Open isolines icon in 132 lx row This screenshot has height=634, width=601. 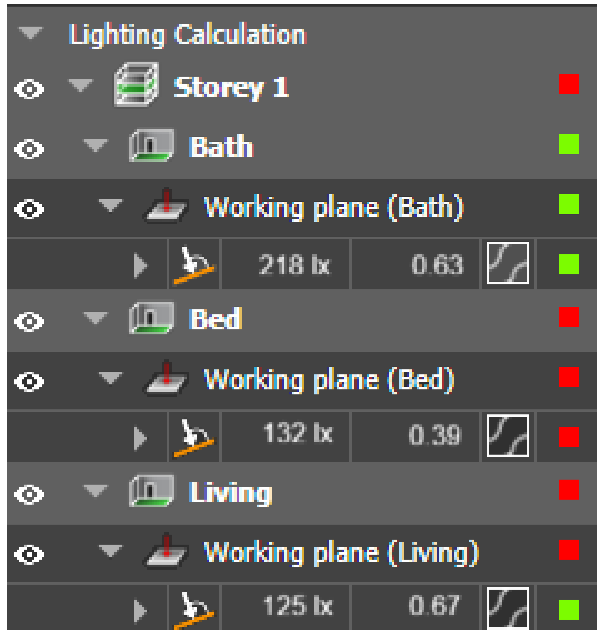[x=508, y=435]
